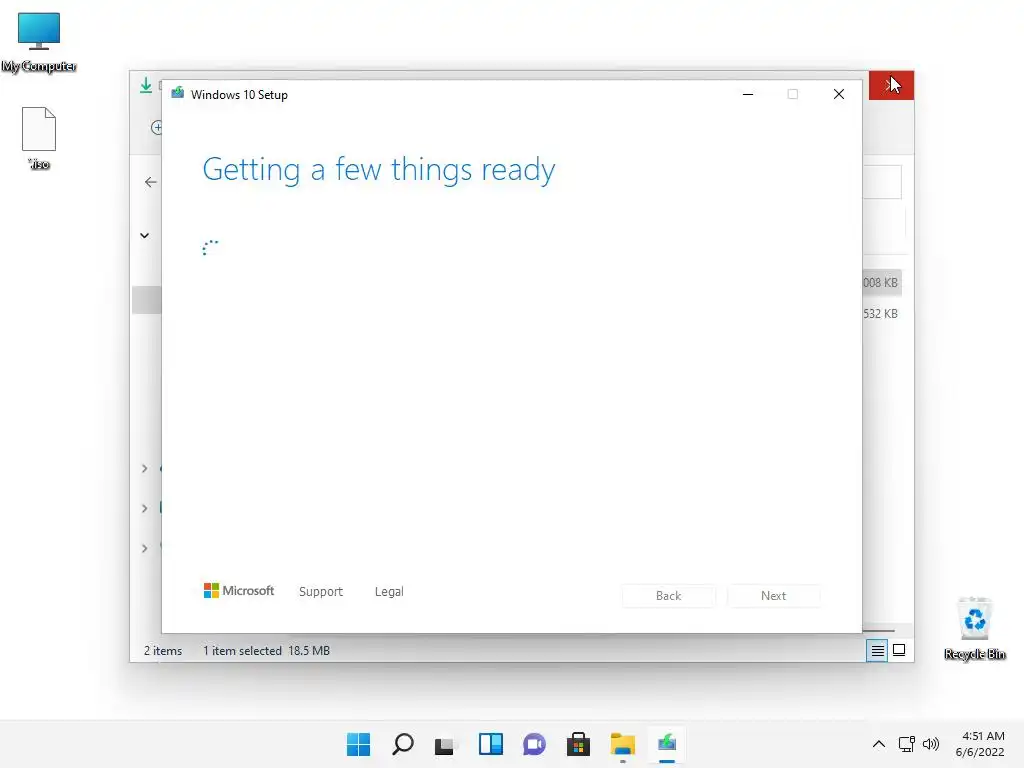
Task: Select the file row showing 008 KB
Action: [882, 283]
